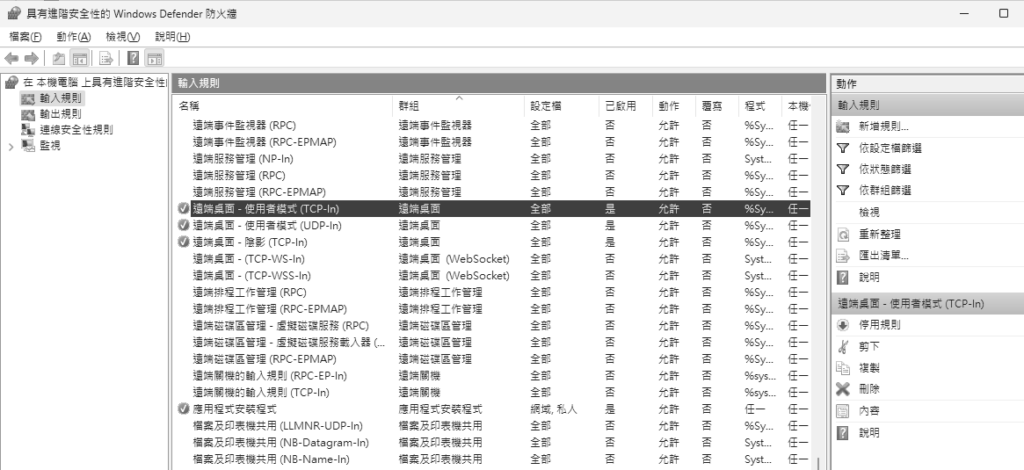Click the 內容 properties icon
Viewport: 1024px width, 470px height.
(842, 411)
